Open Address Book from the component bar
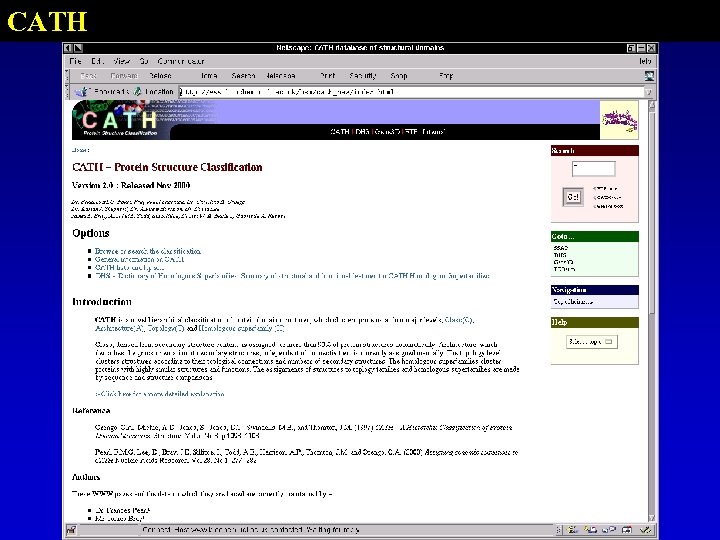The image size is (720, 540). click(x=627, y=530)
